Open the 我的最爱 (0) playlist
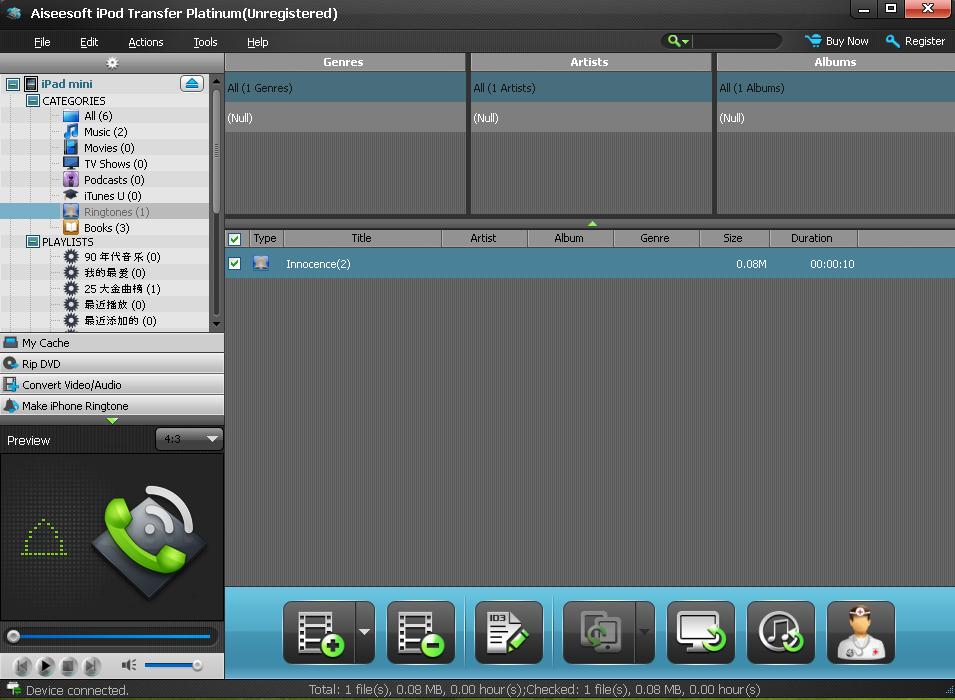The width and height of the screenshot is (955, 700). 115,272
